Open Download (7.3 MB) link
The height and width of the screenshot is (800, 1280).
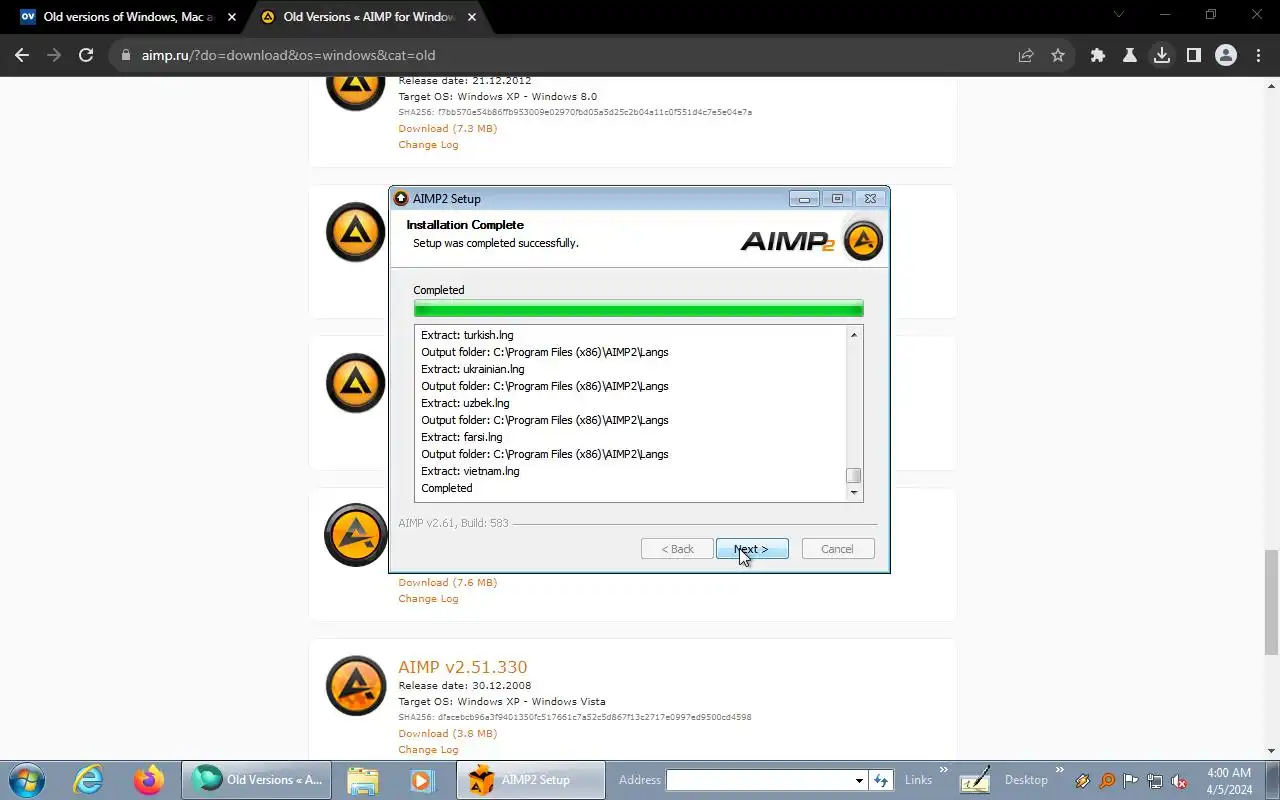[447, 128]
